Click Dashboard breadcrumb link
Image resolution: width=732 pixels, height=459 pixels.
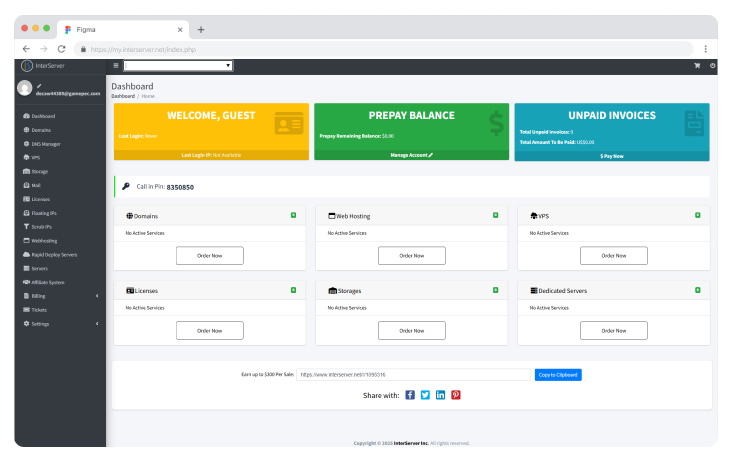123,96
